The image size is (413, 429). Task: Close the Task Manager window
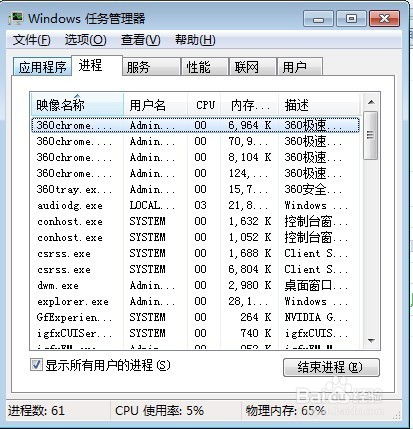384,19
